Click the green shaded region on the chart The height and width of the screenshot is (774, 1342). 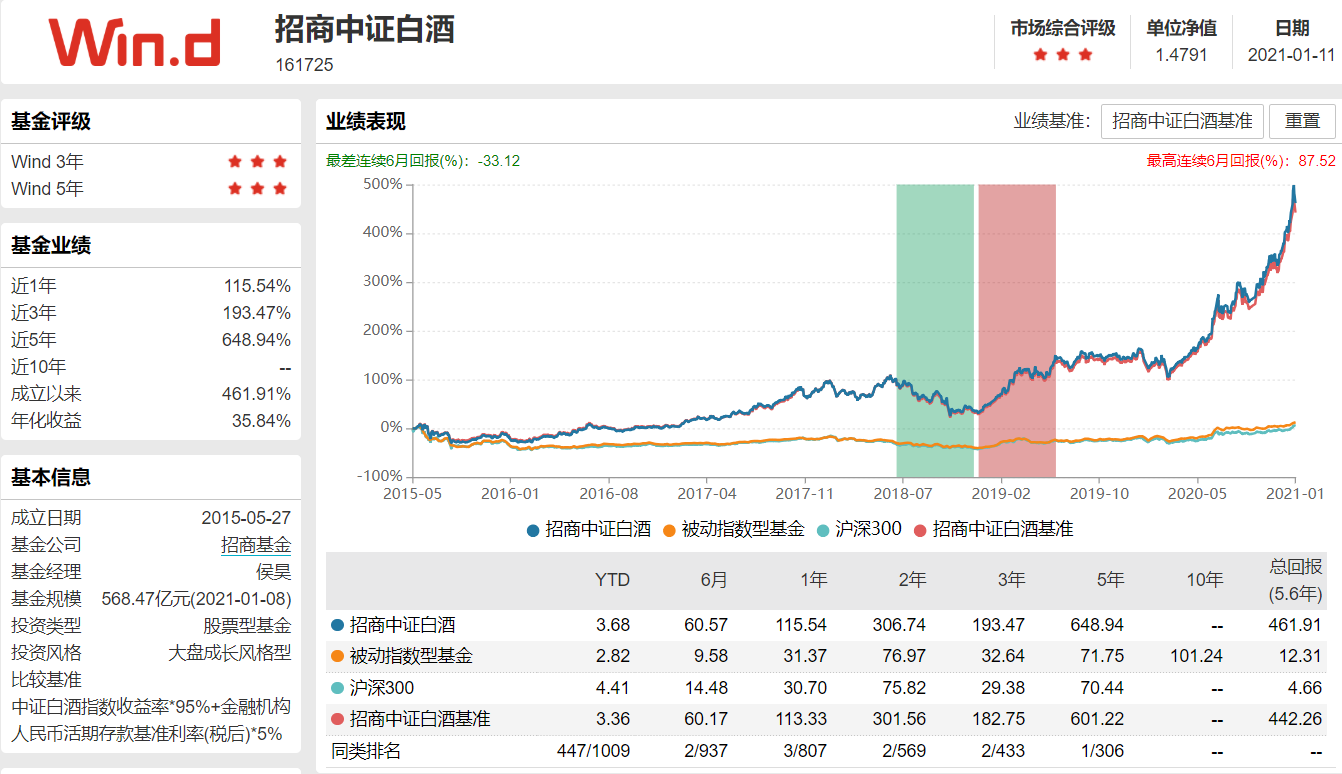[935, 330]
